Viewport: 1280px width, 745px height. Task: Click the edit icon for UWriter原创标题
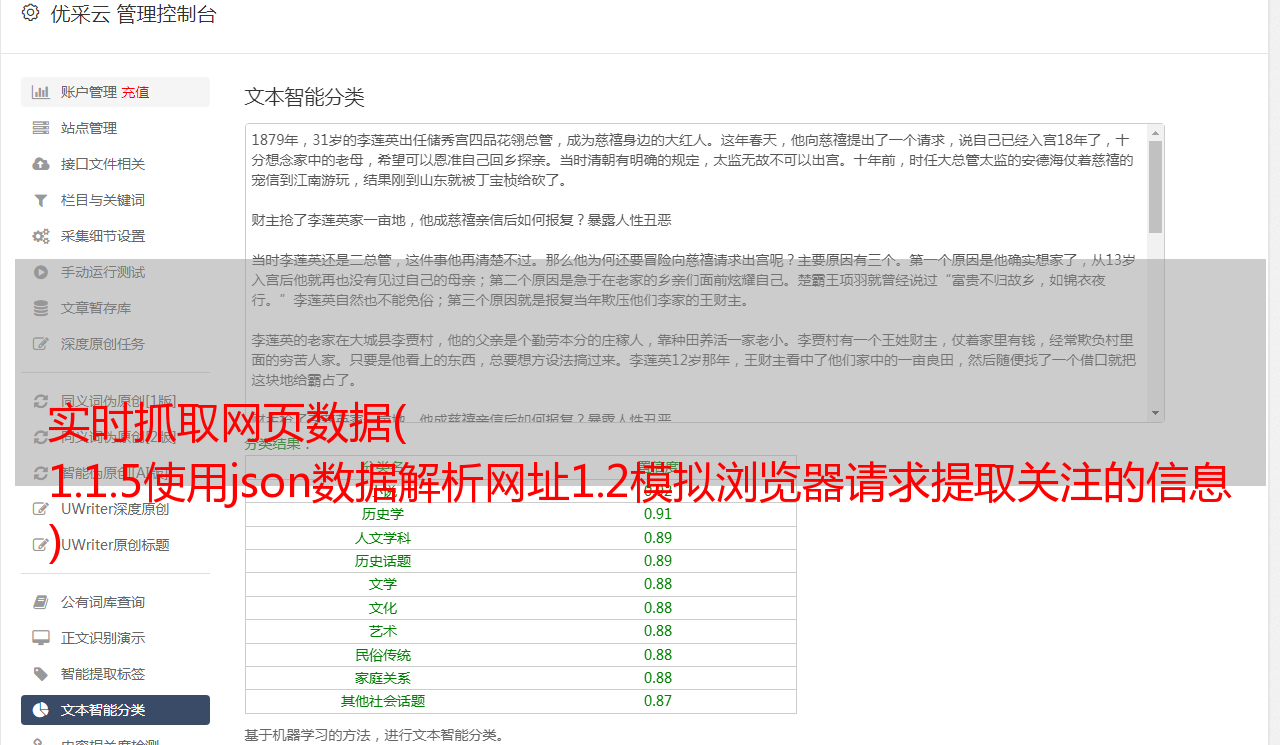41,545
